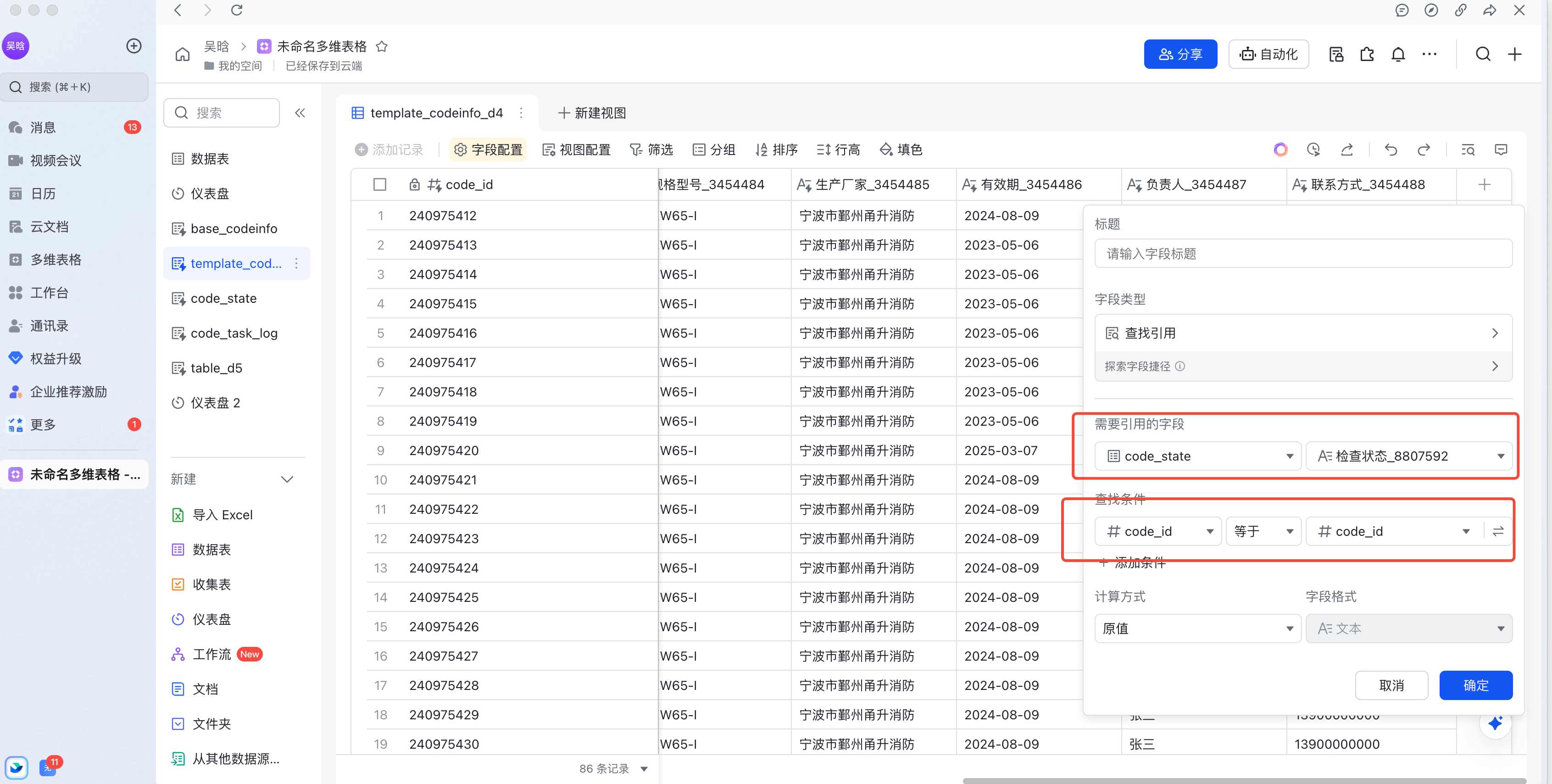Click 添加条件 link

coord(1133,562)
